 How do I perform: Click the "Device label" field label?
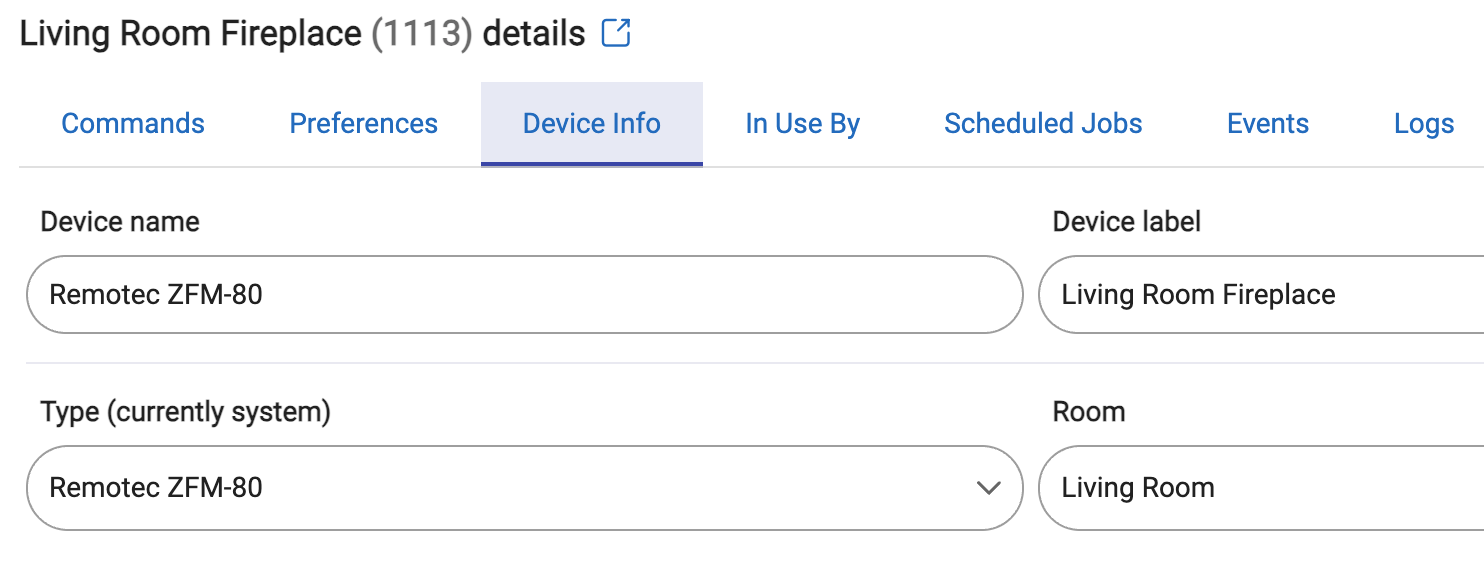tap(1126, 221)
